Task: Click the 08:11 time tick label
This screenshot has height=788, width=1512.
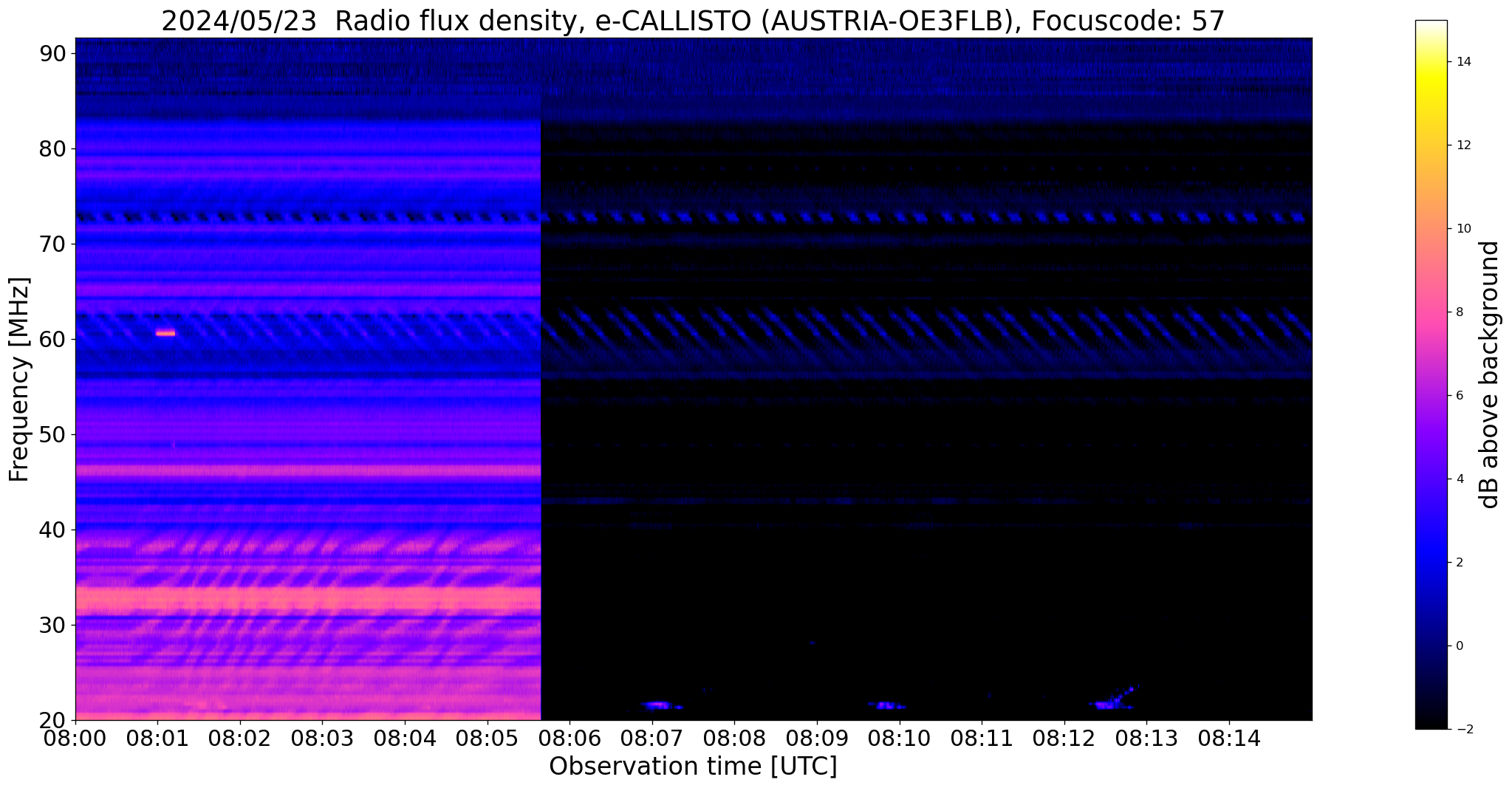Action: pos(982,739)
